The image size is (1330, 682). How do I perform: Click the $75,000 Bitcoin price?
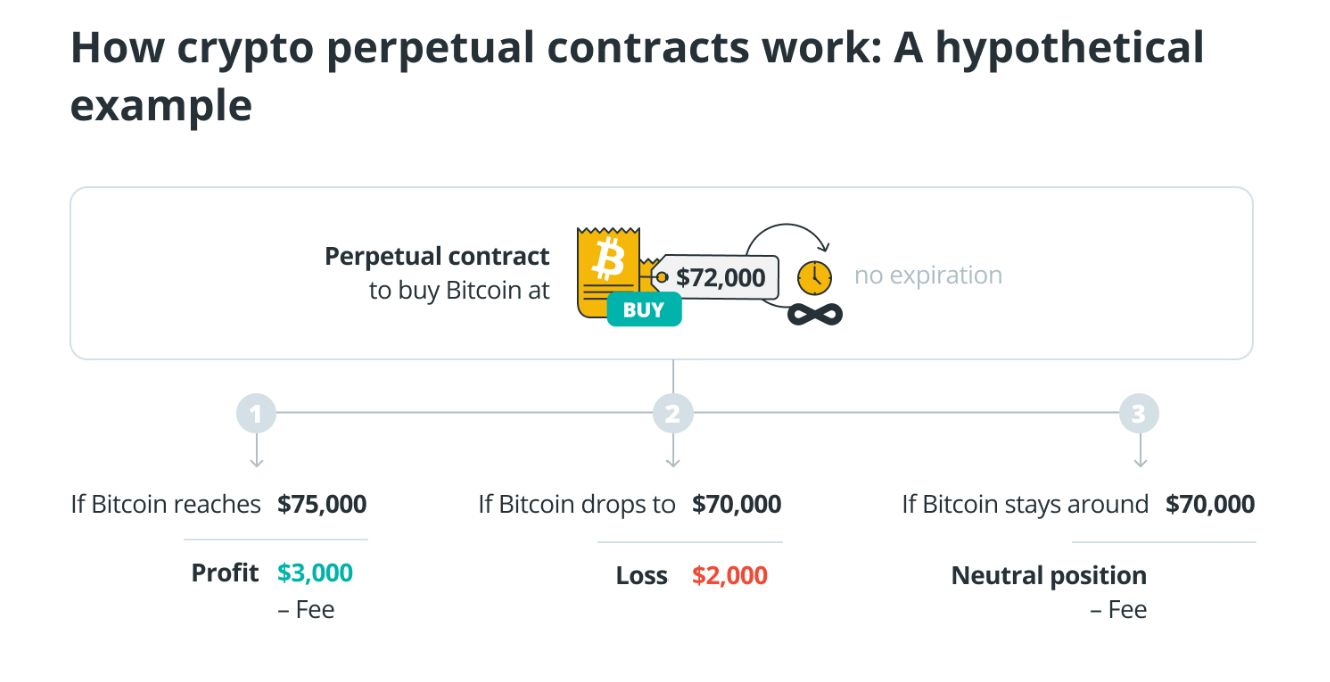322,504
